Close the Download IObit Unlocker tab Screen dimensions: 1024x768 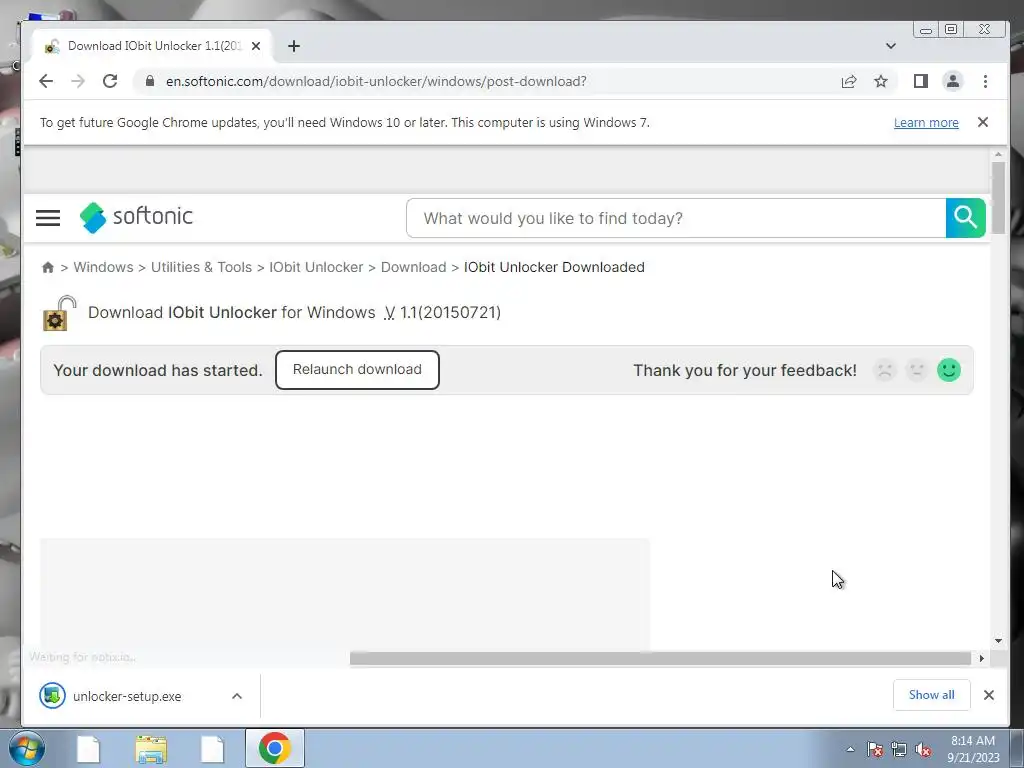(x=256, y=46)
